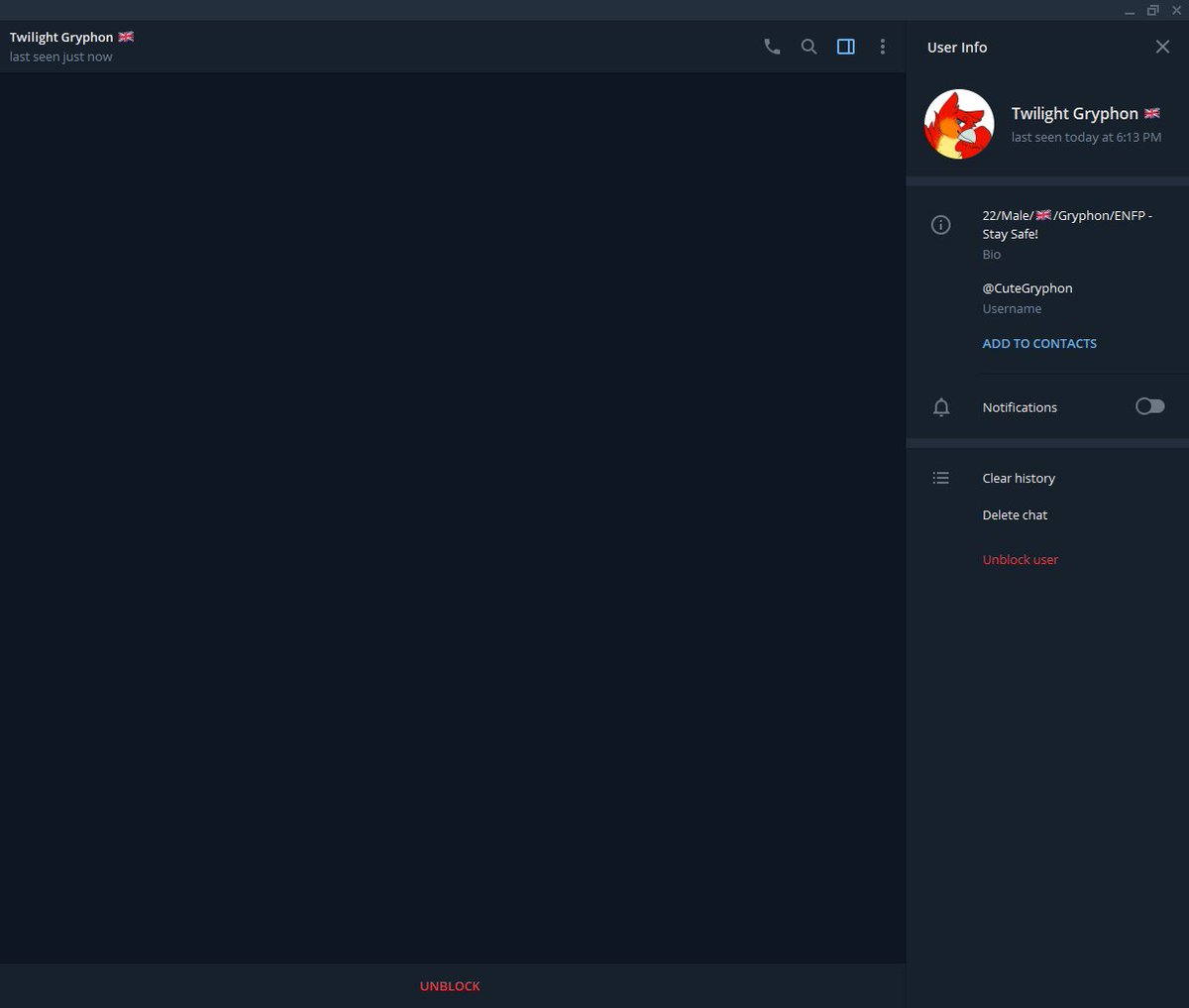Click Unblock user in User Info
This screenshot has width=1189, height=1008.
[1020, 560]
